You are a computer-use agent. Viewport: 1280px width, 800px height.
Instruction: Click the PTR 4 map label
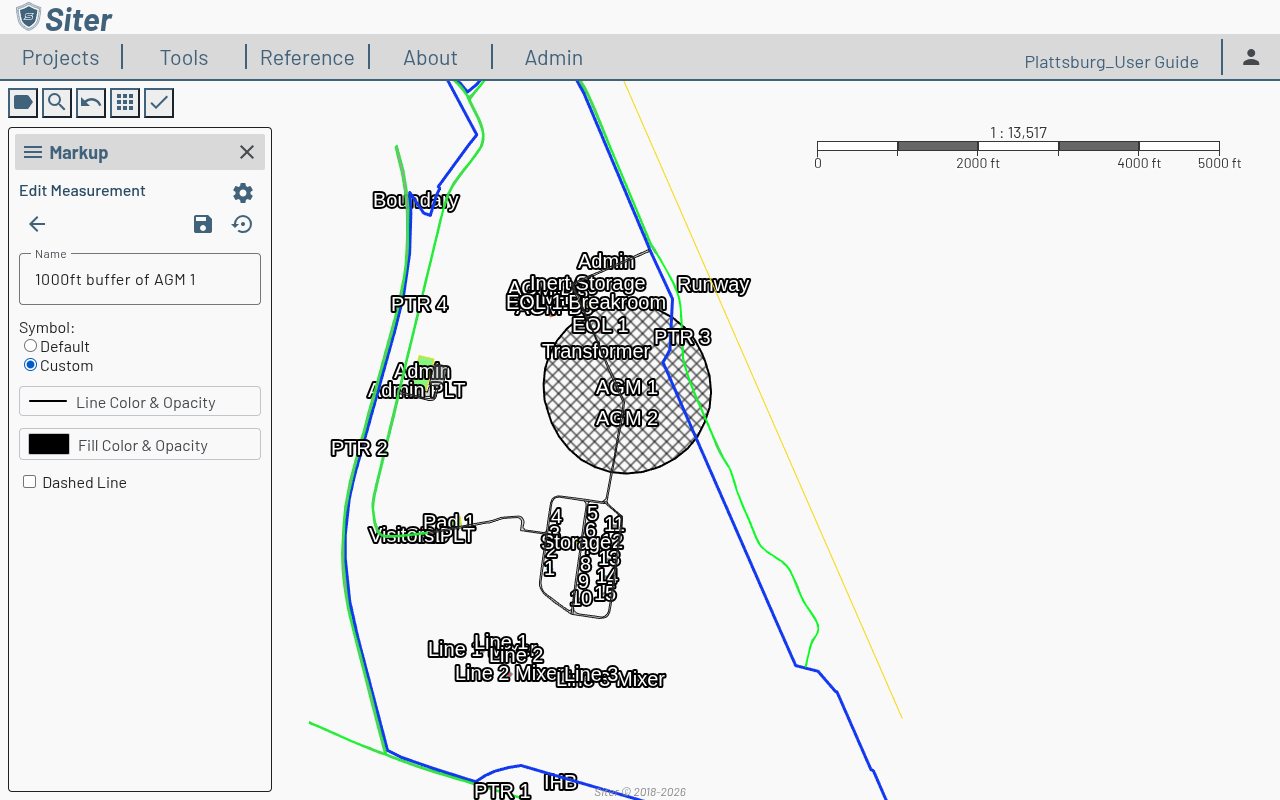(419, 304)
